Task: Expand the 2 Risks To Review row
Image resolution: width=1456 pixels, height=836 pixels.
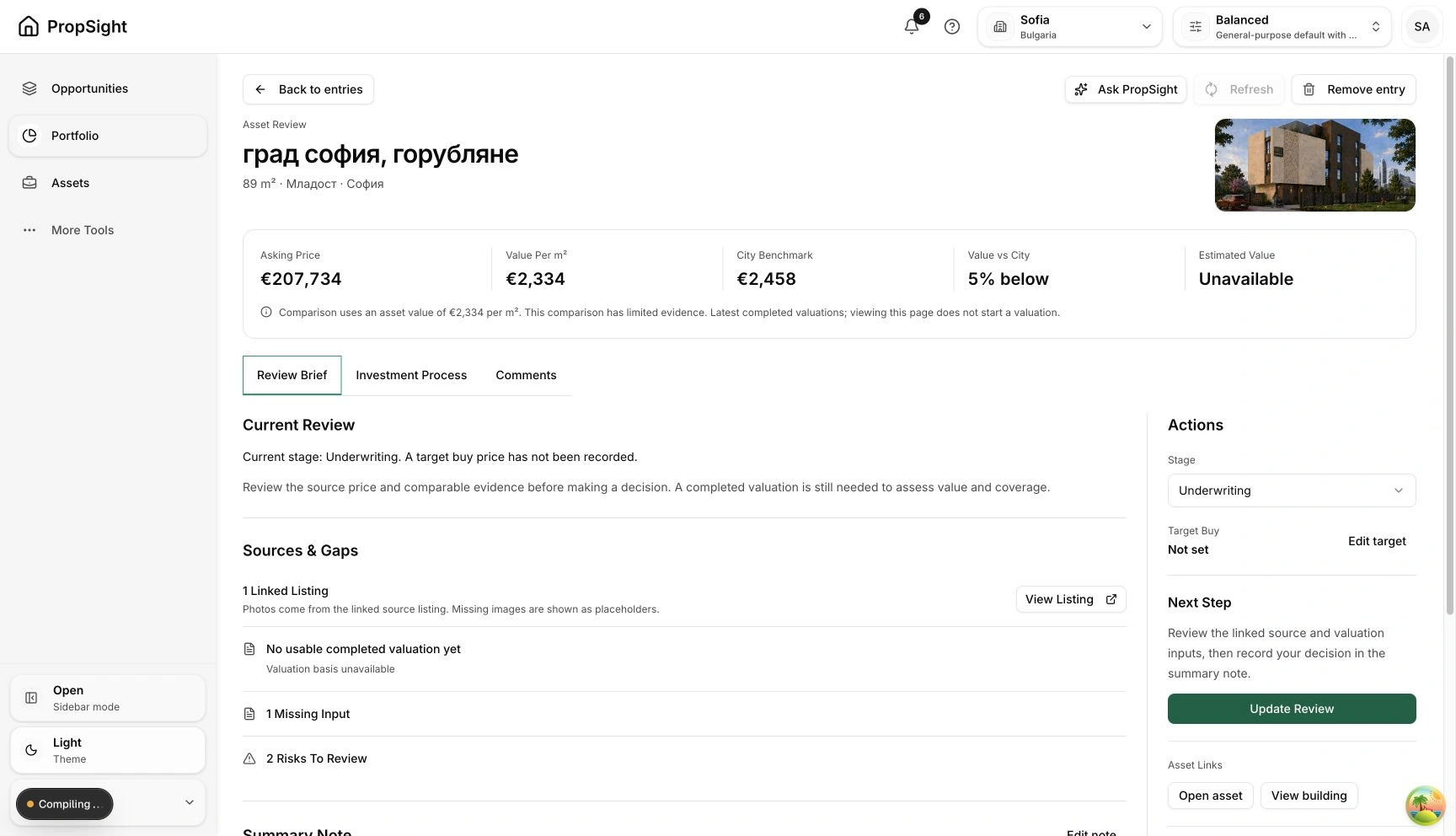Action: 684,758
